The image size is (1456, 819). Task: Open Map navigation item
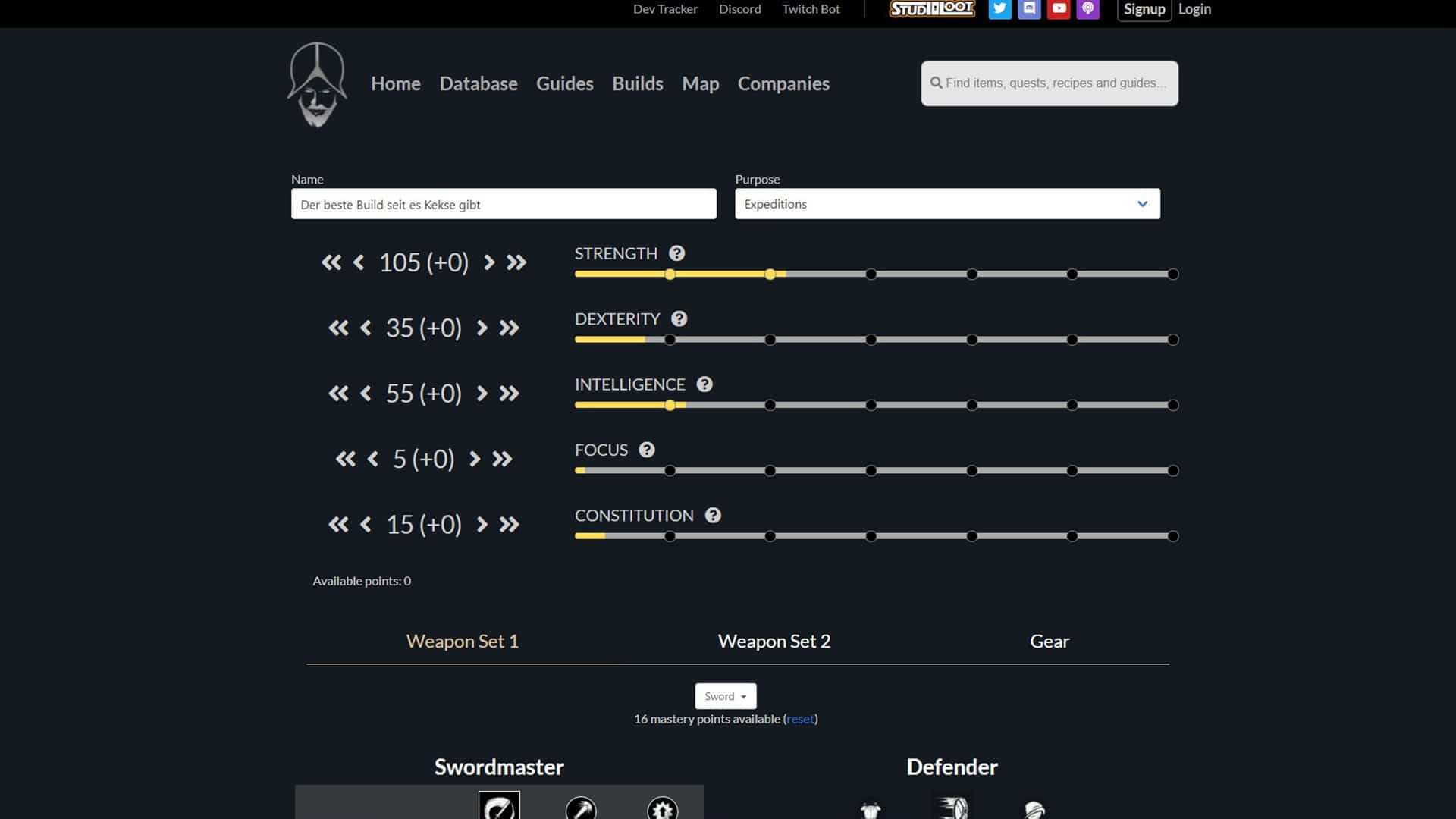701,84
